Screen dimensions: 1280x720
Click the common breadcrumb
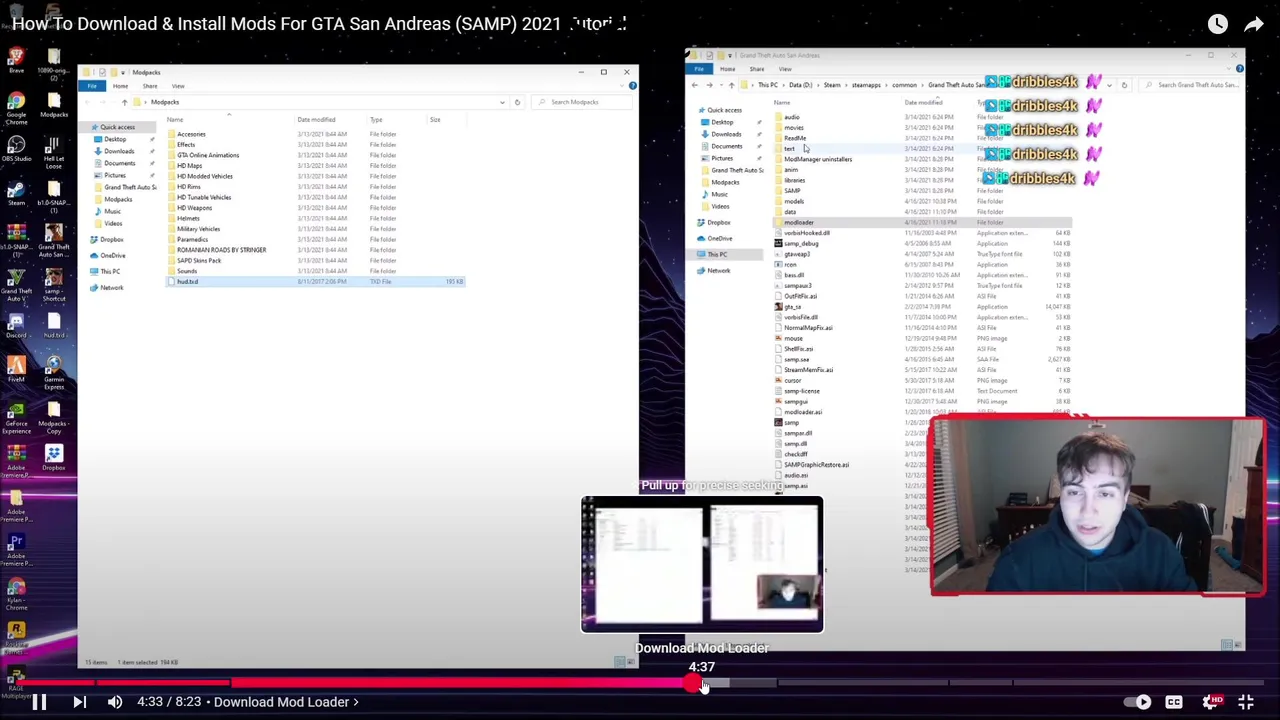904,85
